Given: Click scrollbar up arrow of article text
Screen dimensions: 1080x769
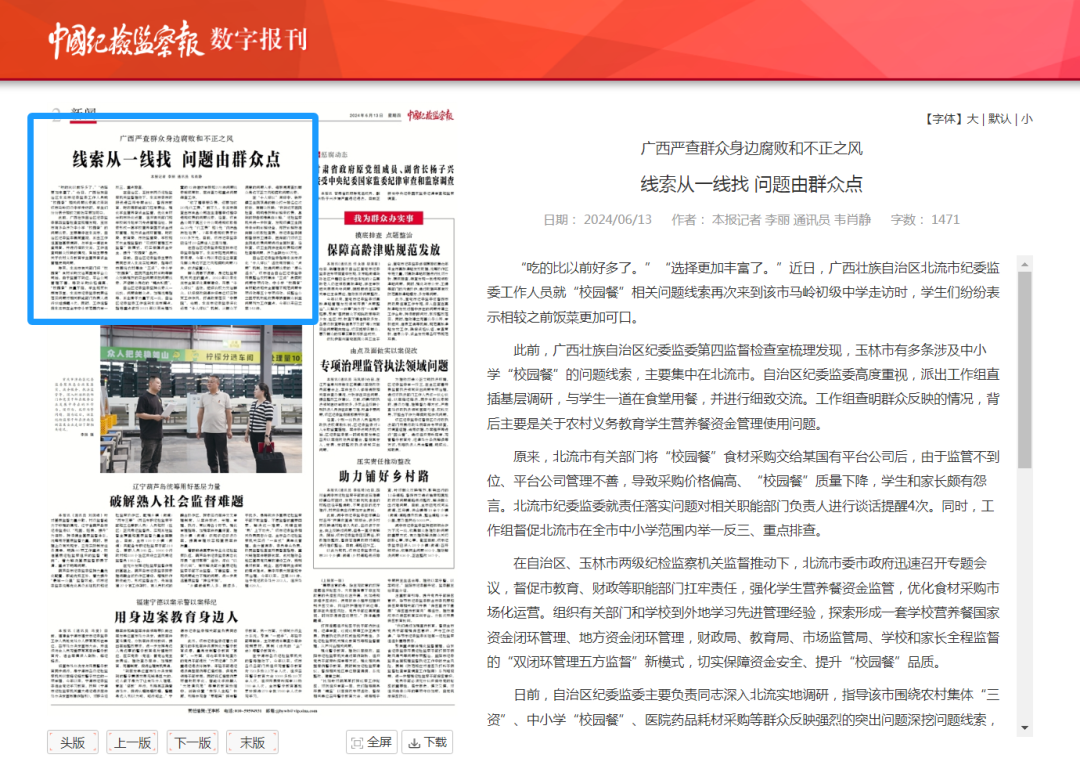Looking at the screenshot, I should 1025,265.
